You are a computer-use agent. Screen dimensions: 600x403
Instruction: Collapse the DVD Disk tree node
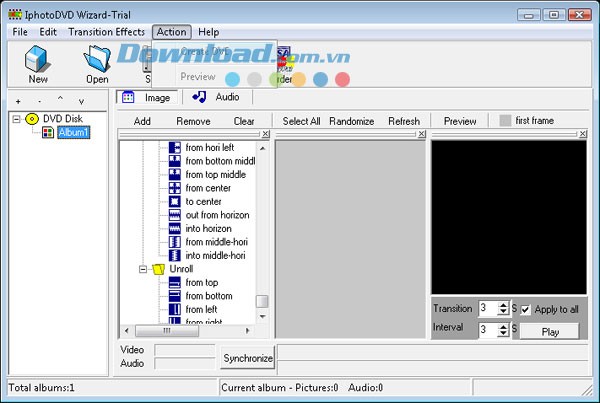coord(16,119)
